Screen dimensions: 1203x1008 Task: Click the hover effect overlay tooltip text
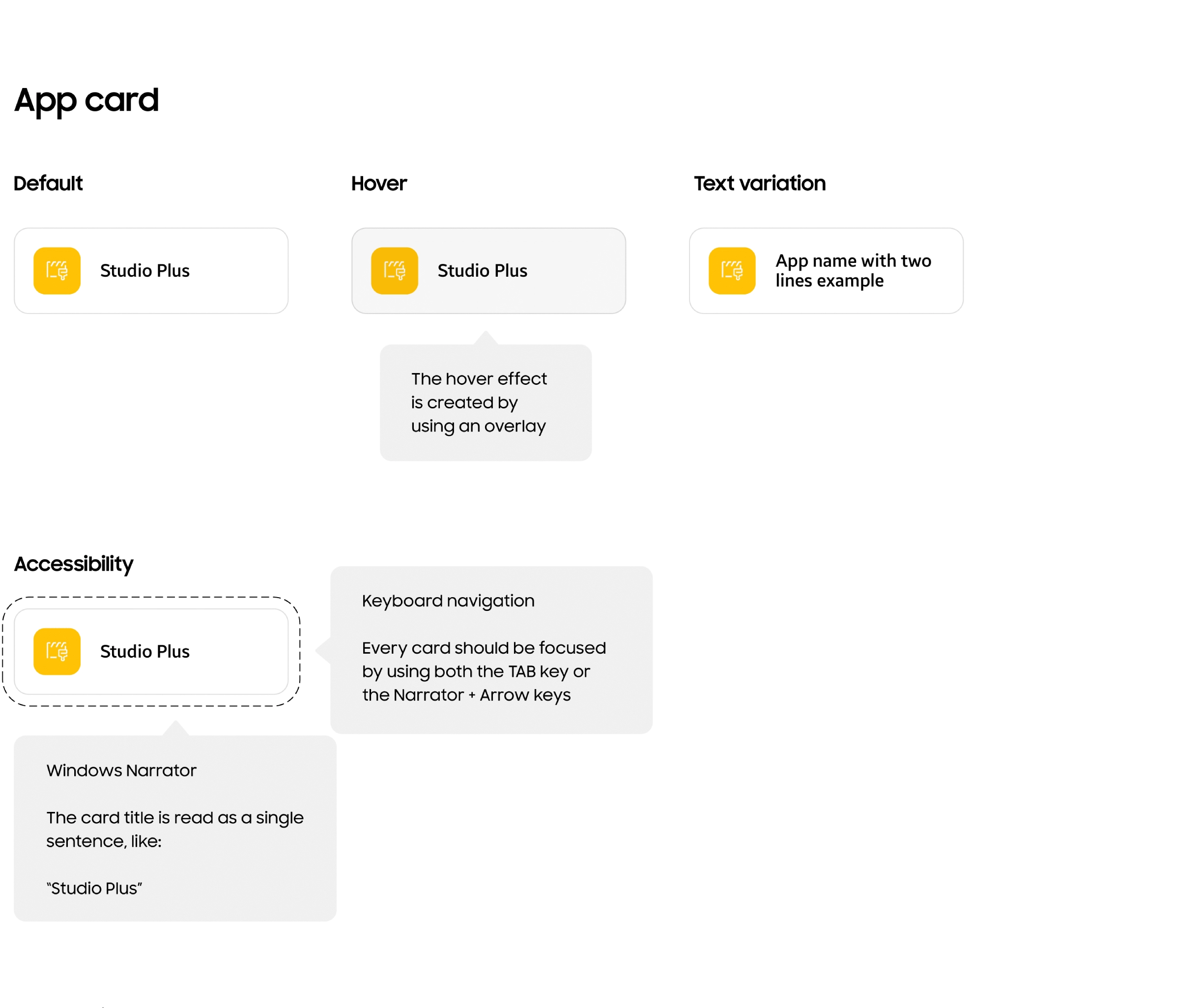478,403
